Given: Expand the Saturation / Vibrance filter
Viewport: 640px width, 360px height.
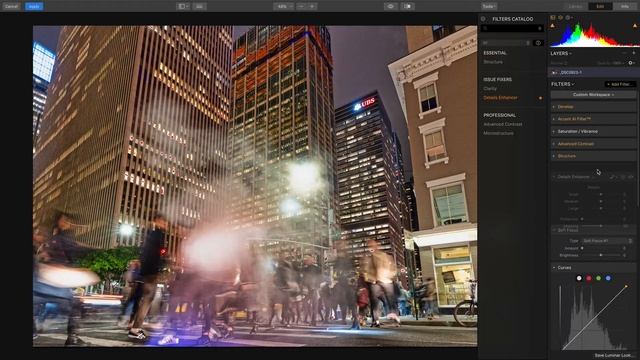Looking at the screenshot, I should (x=593, y=131).
